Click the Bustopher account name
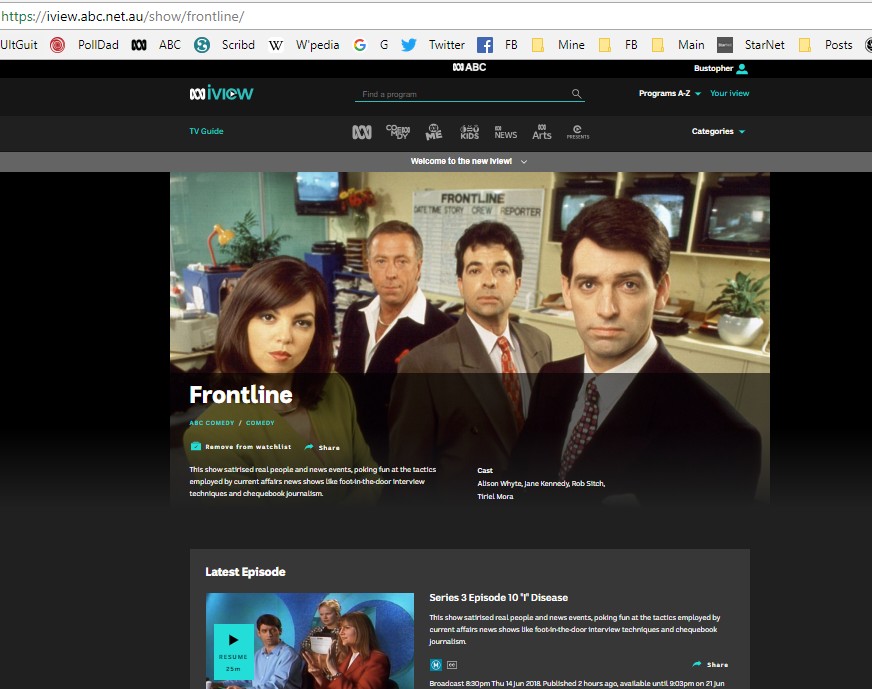 click(714, 68)
